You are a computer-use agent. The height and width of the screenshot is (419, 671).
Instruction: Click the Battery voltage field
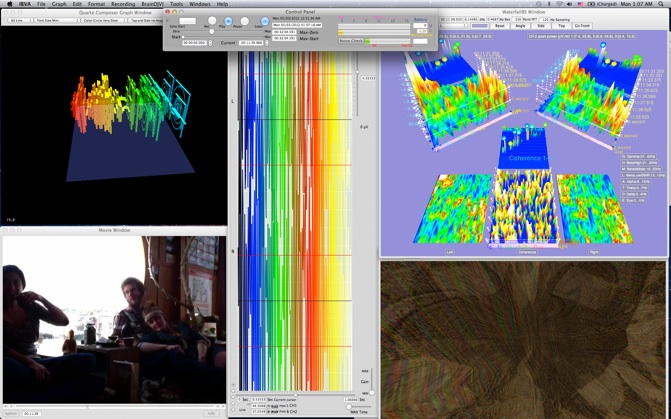click(x=420, y=26)
